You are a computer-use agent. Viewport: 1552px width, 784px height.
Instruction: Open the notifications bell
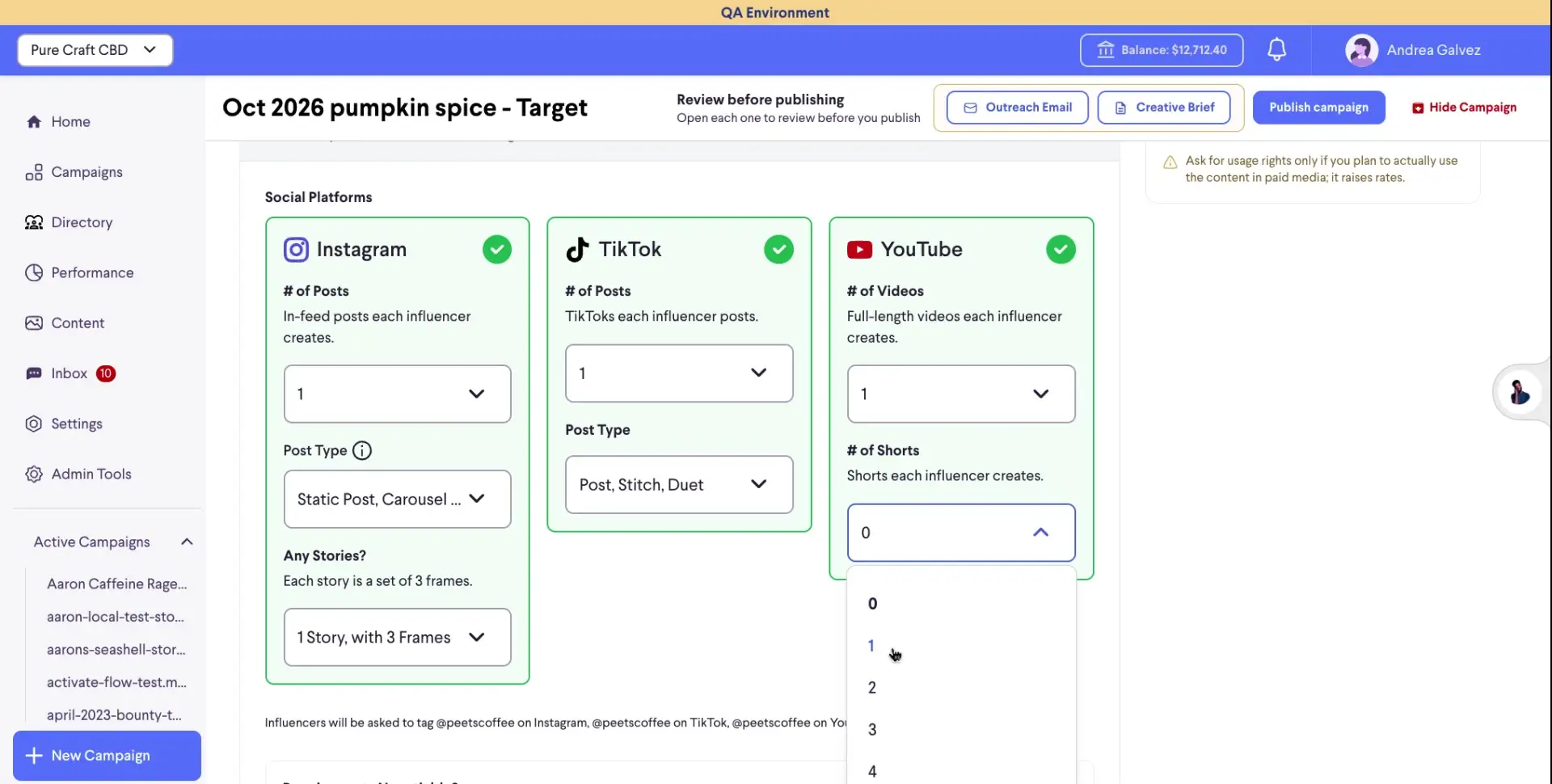pyautogui.click(x=1276, y=49)
